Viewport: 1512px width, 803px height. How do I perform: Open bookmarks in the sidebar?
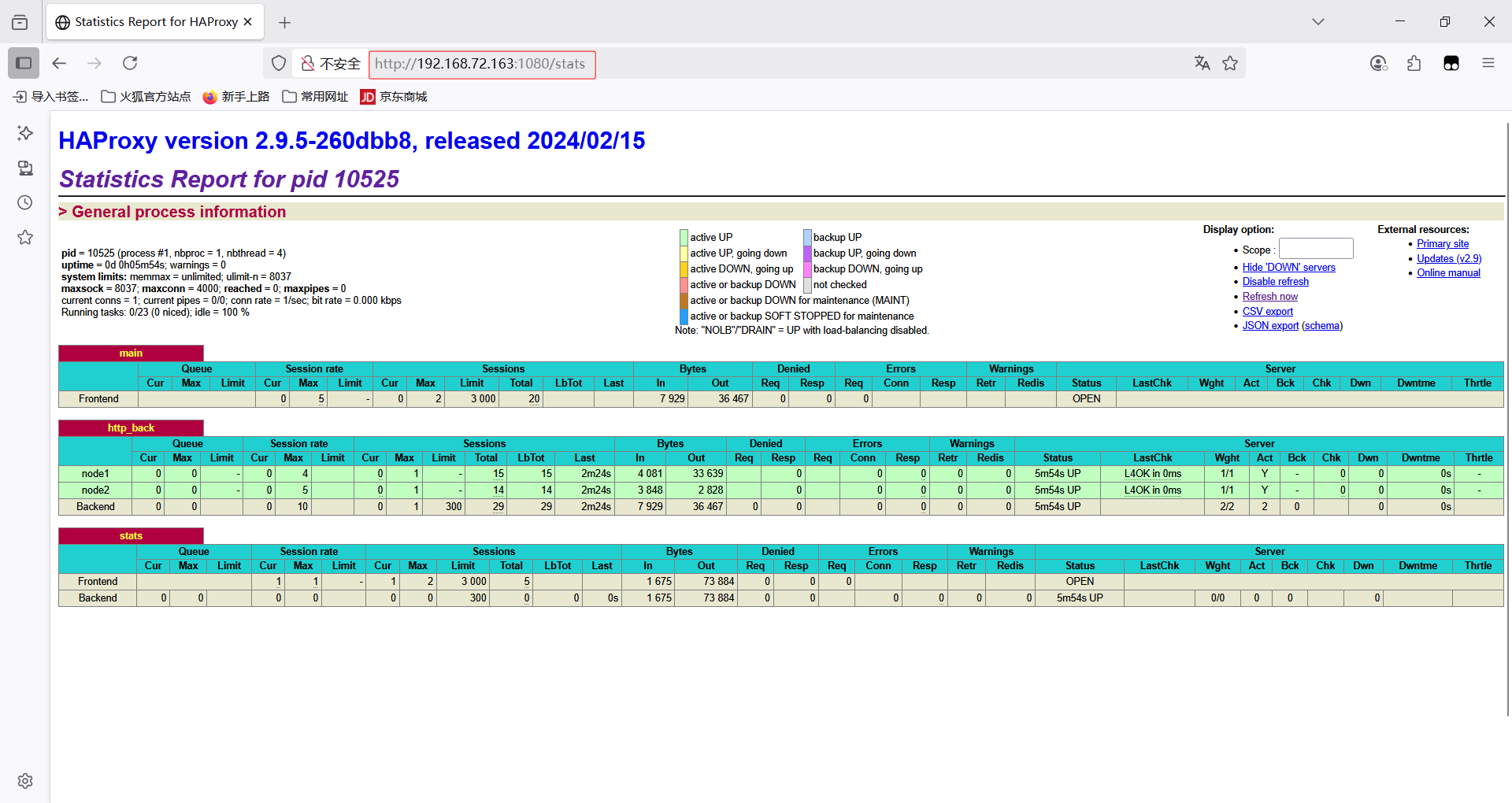coord(25,237)
